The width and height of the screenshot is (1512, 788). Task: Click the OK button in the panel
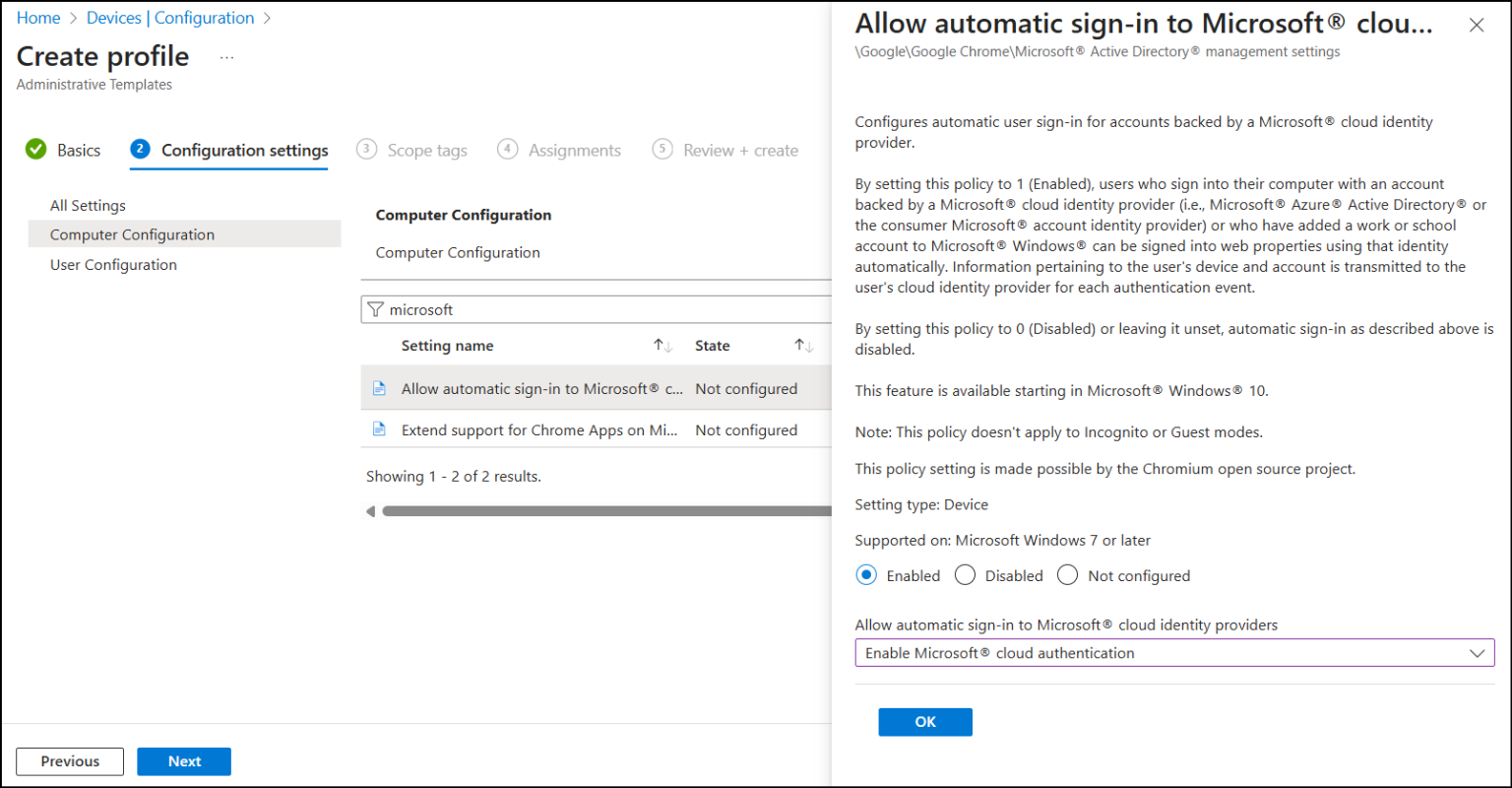(925, 722)
